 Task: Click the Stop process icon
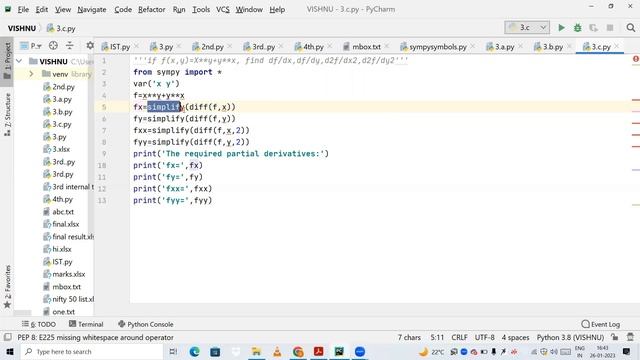point(610,28)
